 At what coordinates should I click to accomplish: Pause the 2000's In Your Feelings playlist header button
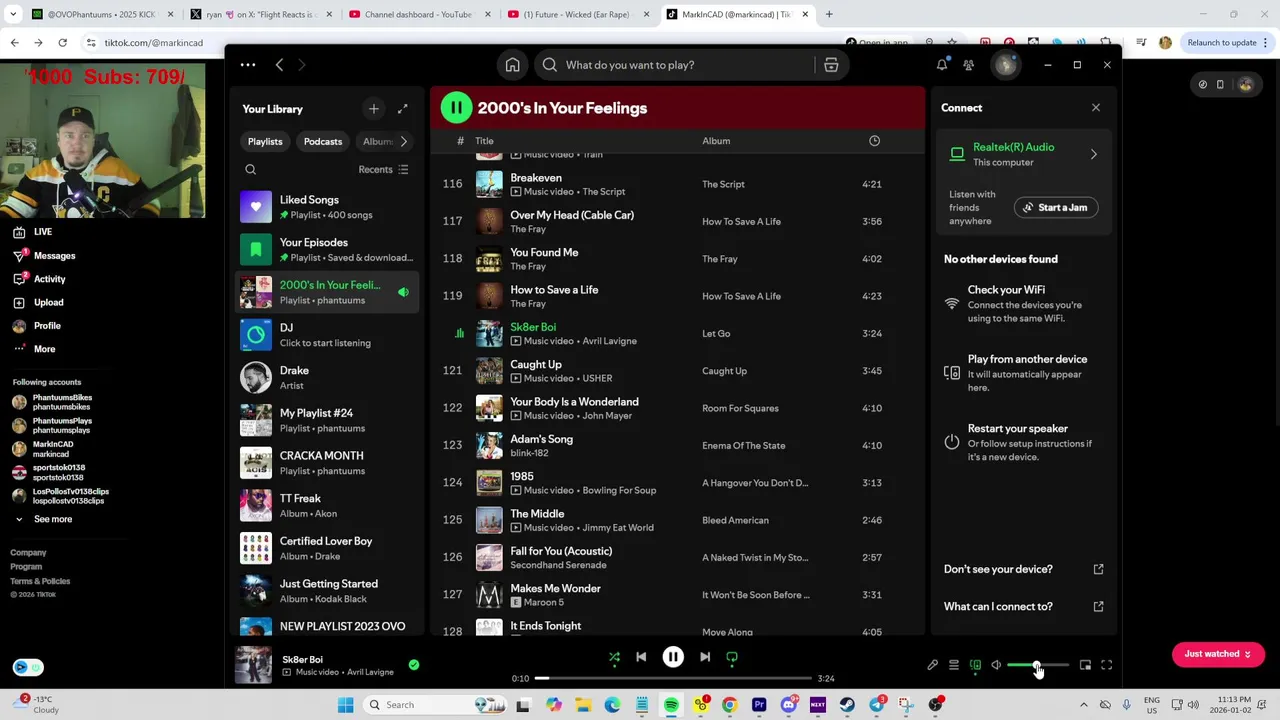[456, 108]
